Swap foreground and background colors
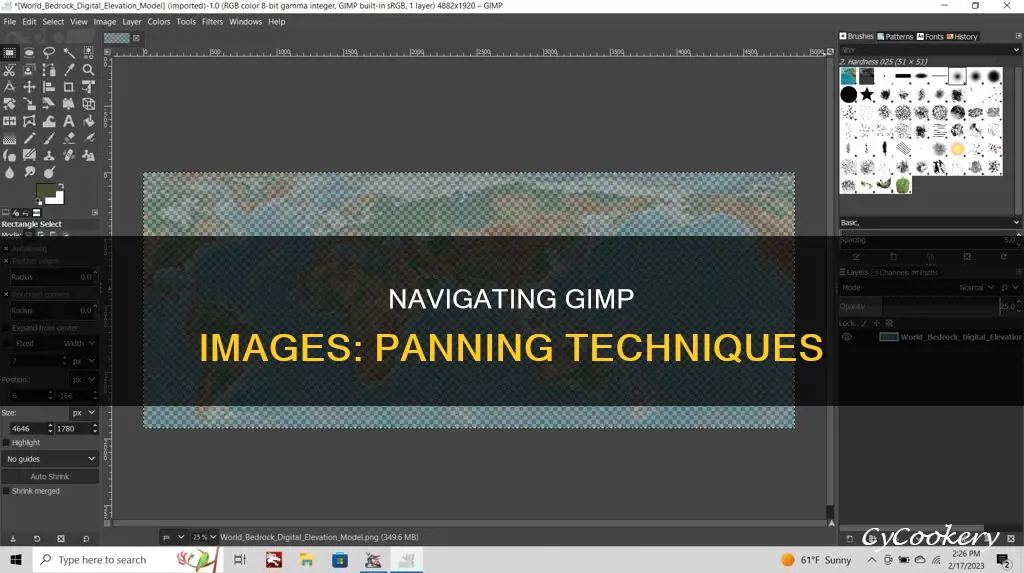1024x573 pixels. [x=60, y=186]
